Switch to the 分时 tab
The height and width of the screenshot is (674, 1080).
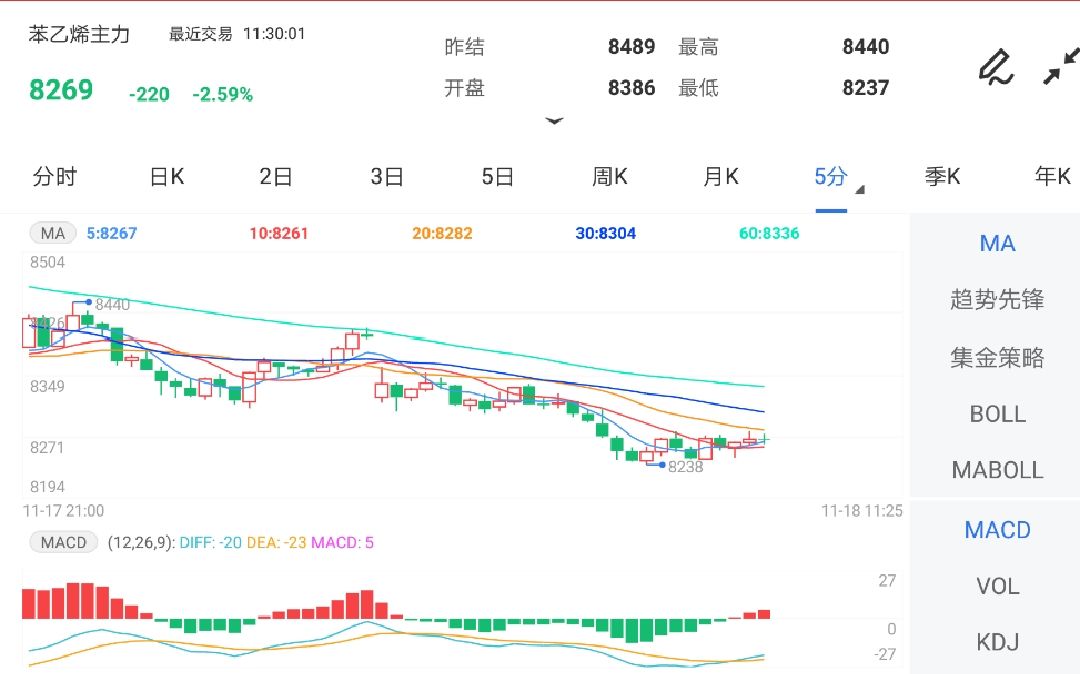click(54, 177)
